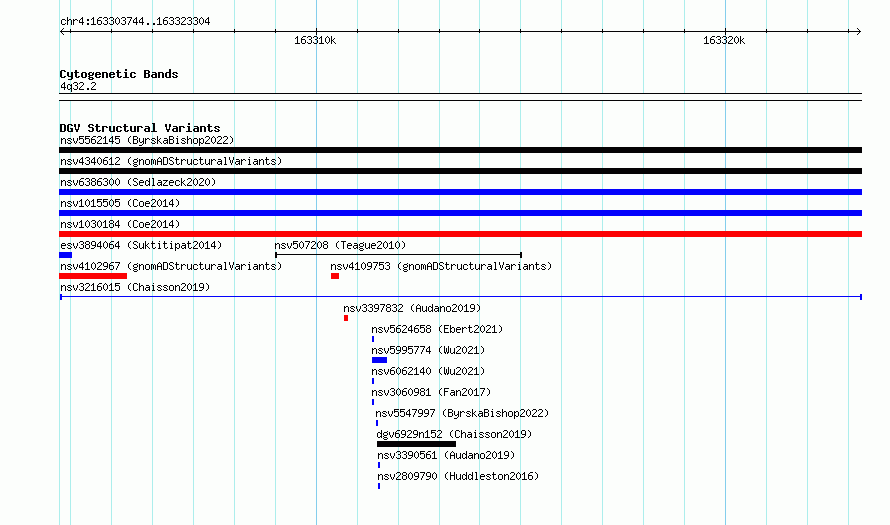The width and height of the screenshot is (890, 525).
Task: Open variant nsv5547997 (ByrskaBishop2022) label
Action: coord(462,414)
